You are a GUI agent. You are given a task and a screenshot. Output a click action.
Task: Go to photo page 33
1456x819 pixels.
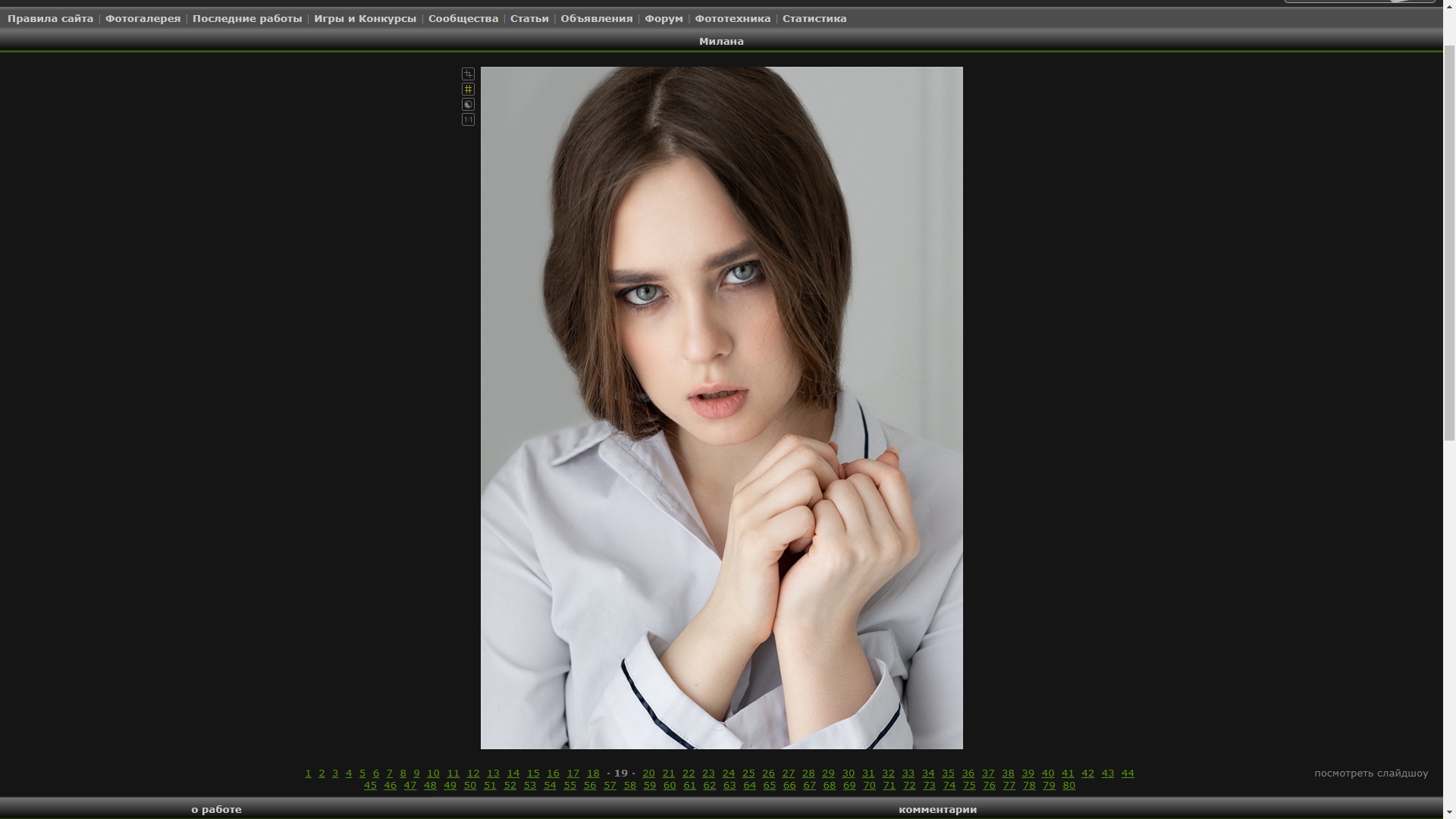click(x=908, y=773)
